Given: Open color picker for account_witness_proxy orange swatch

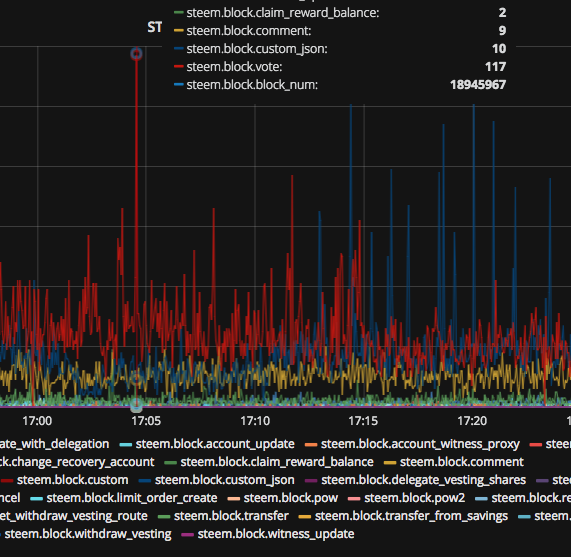Looking at the screenshot, I should (311, 445).
